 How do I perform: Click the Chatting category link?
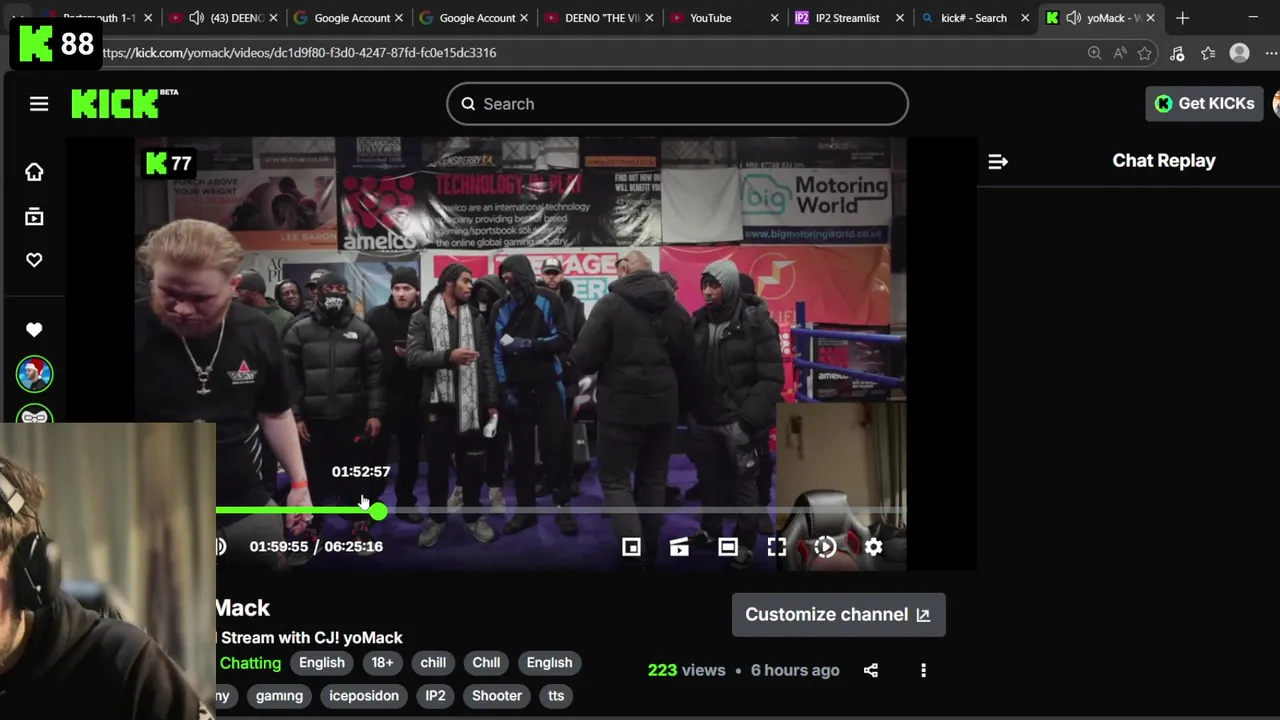pyautogui.click(x=250, y=663)
